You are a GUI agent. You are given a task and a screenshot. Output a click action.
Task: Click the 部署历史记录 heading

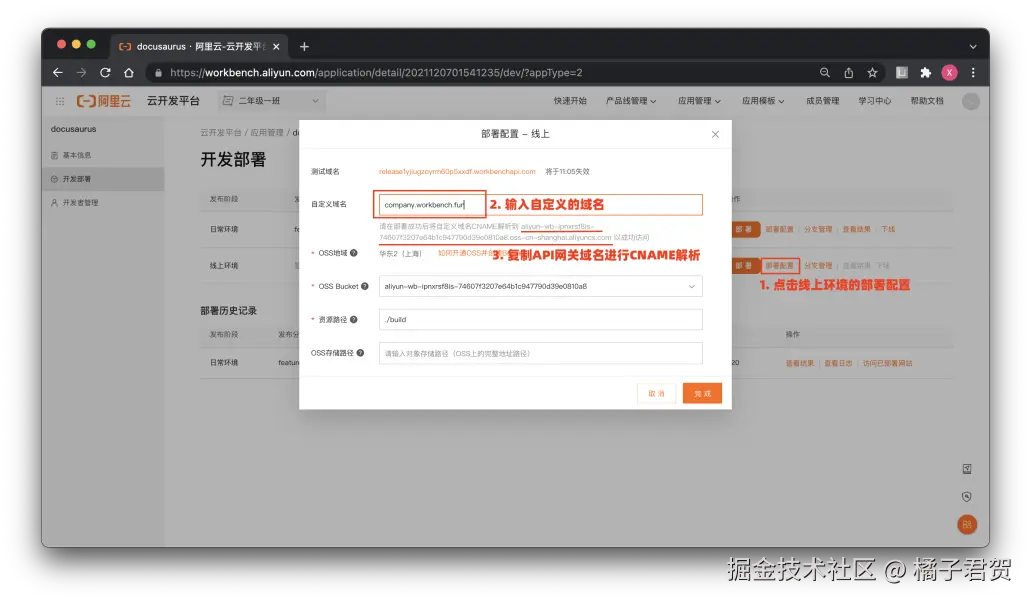228,311
